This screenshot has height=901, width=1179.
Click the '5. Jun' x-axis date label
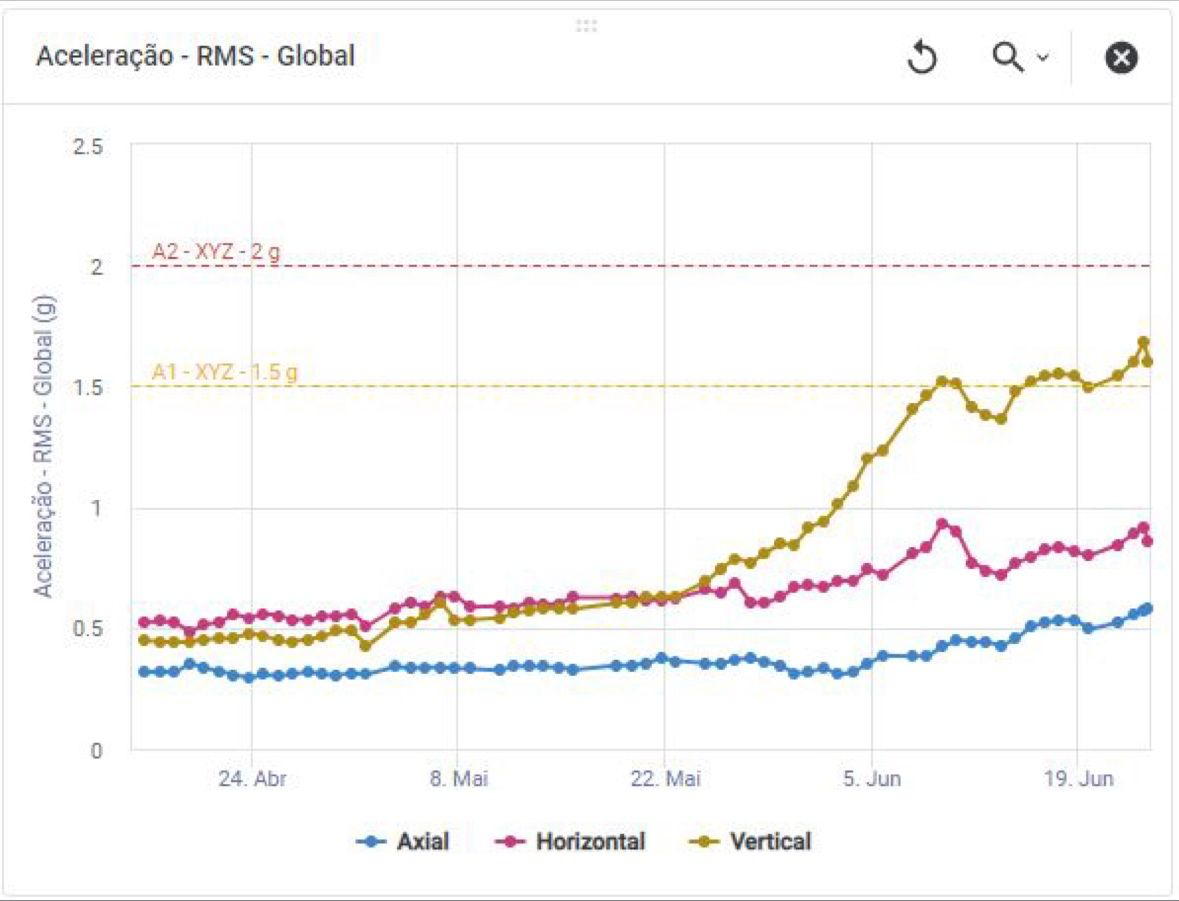pyautogui.click(x=872, y=778)
